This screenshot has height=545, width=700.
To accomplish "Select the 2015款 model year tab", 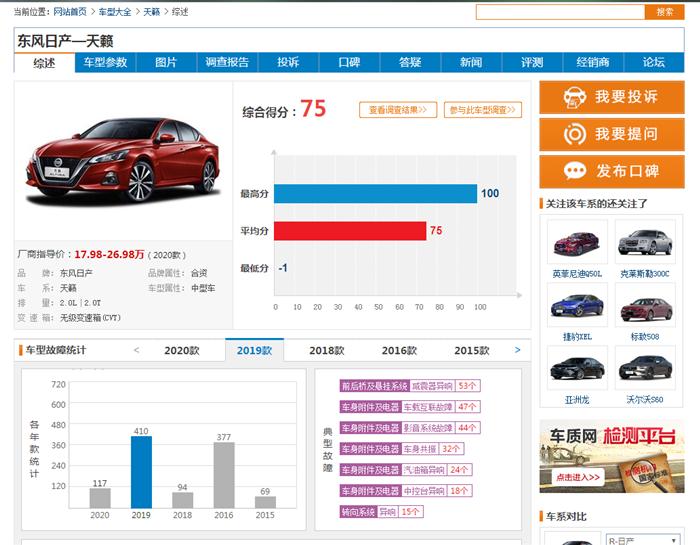I will click(x=472, y=351).
